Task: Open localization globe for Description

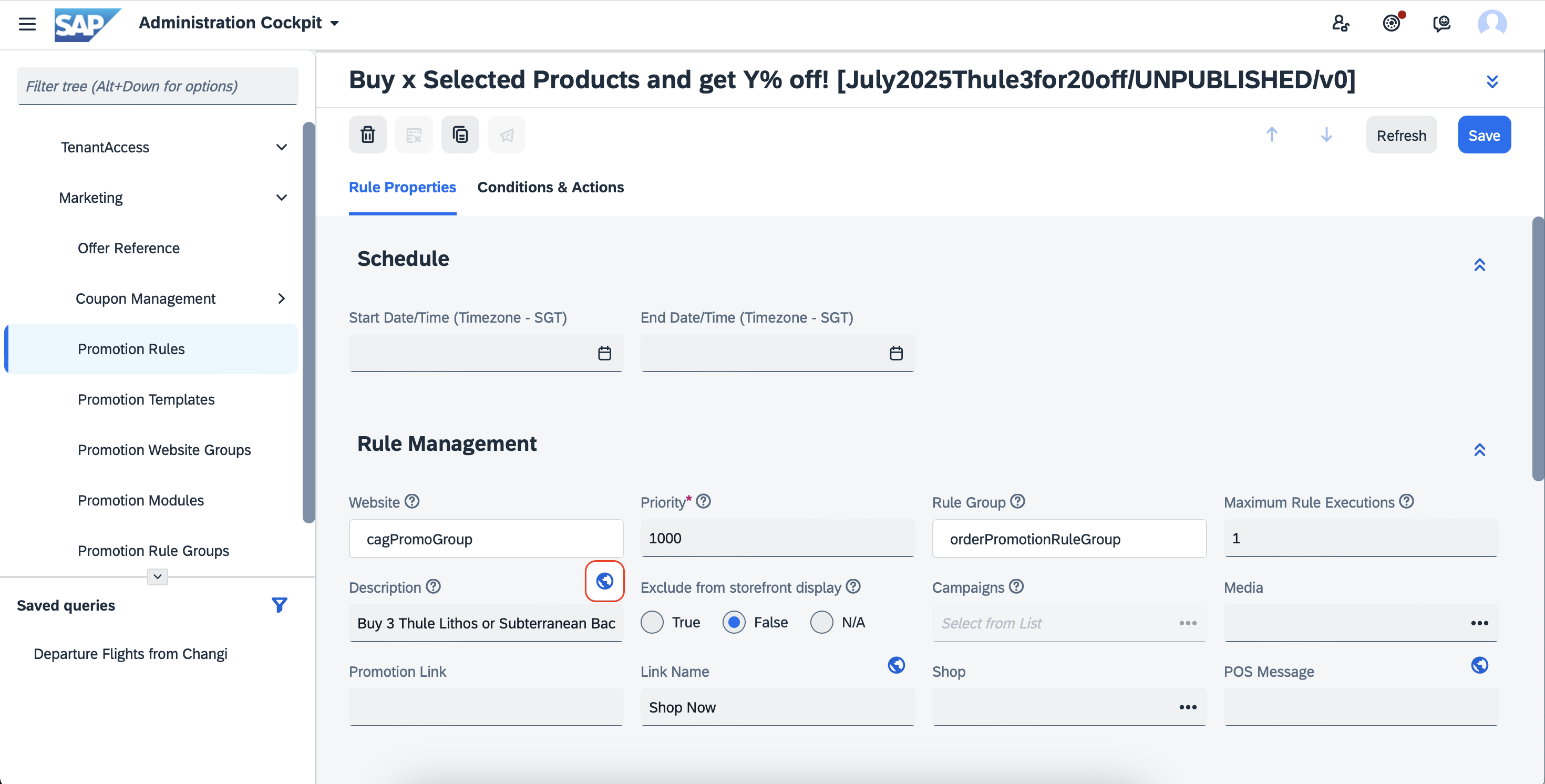Action: pyautogui.click(x=604, y=581)
